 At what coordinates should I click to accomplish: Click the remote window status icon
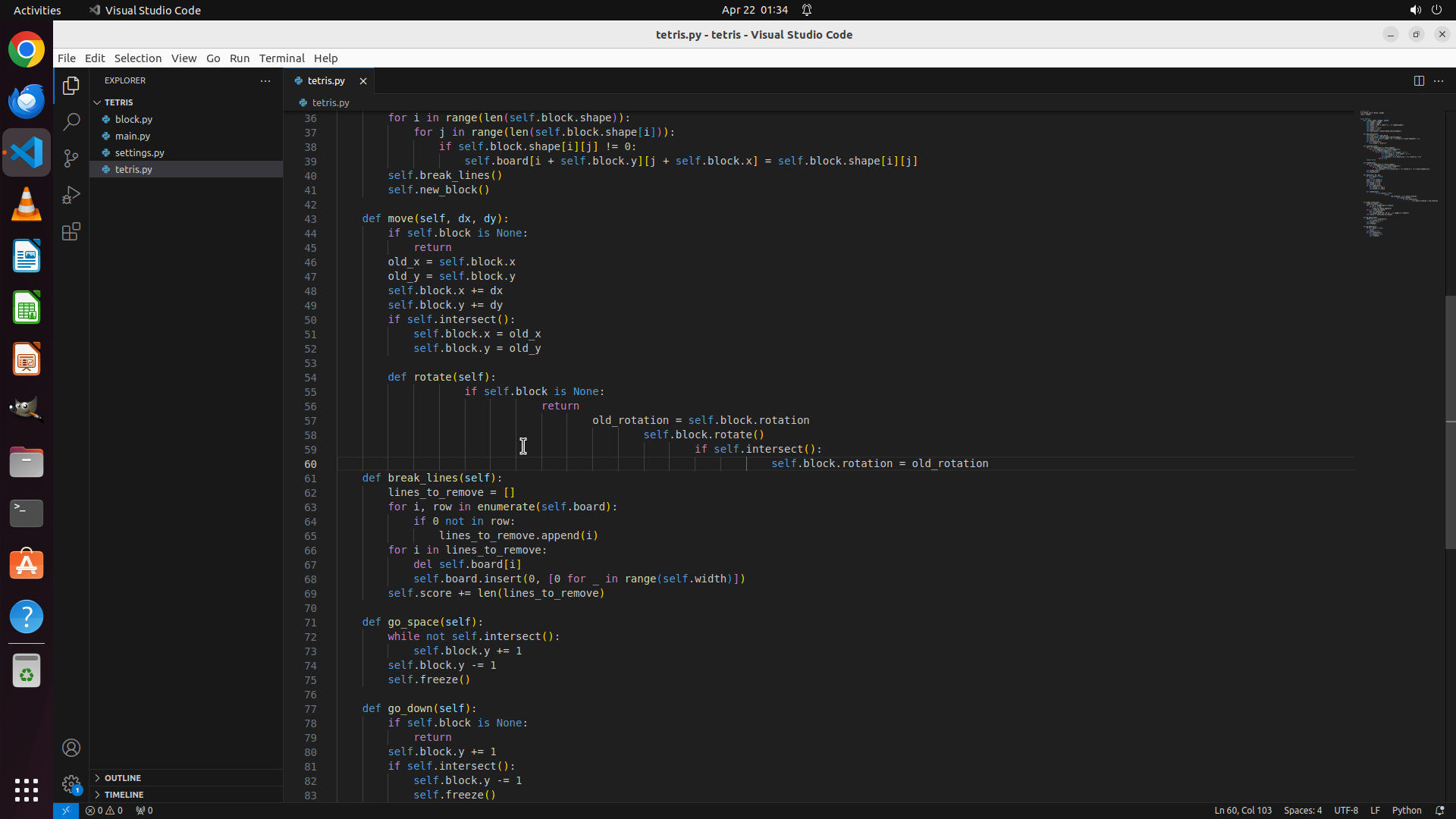pyautogui.click(x=66, y=810)
